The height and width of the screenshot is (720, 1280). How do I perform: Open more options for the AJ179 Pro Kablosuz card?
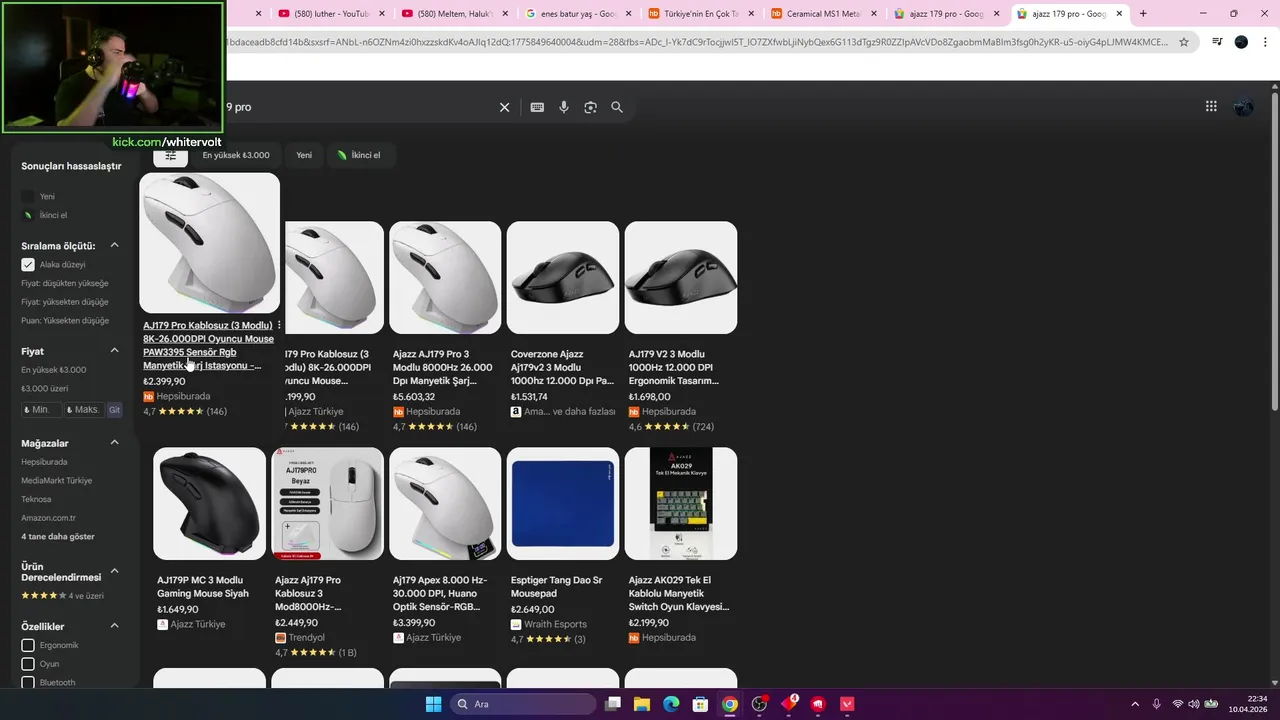click(279, 325)
